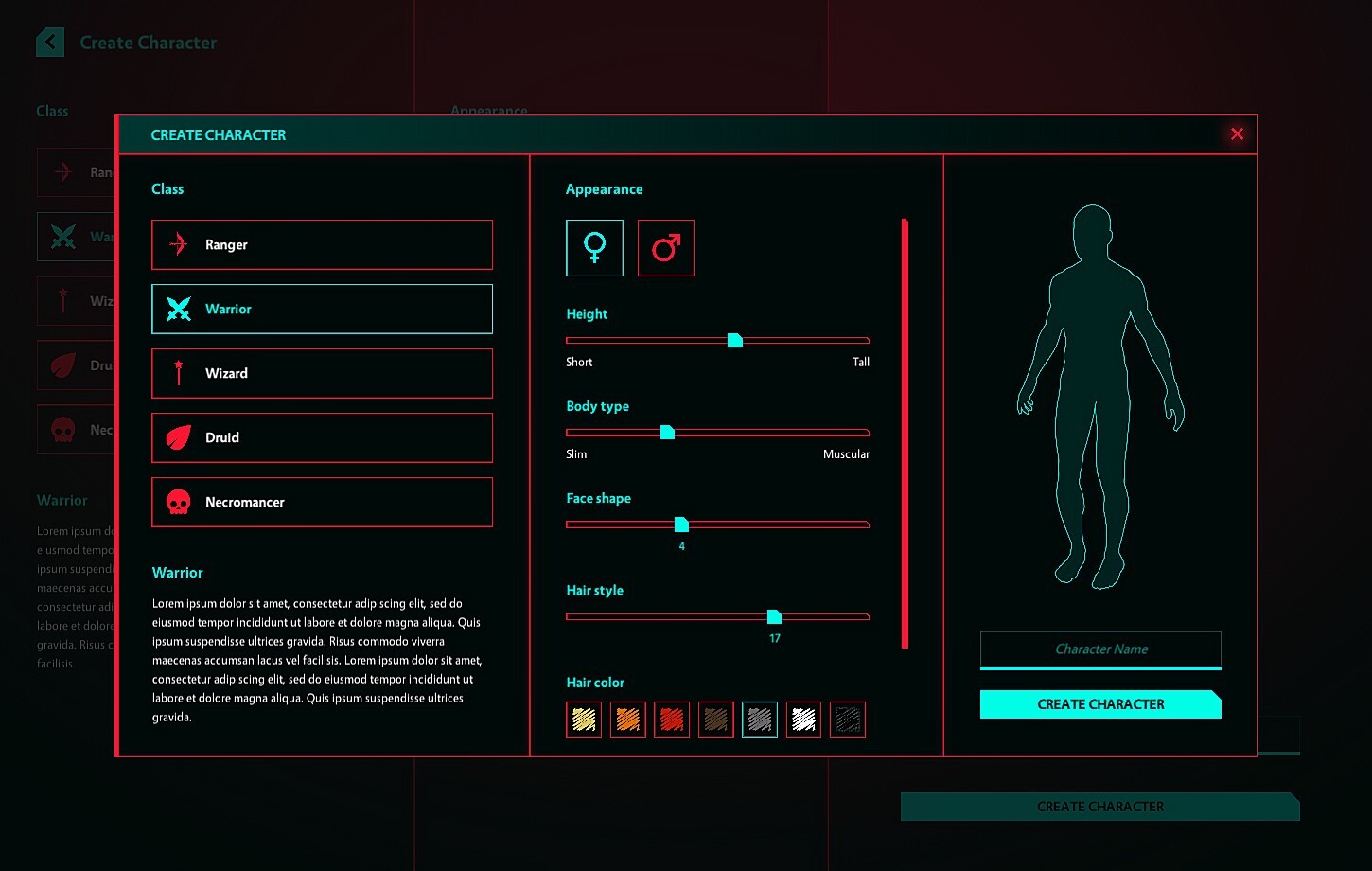Click the Necromancer skull icon
The image size is (1372, 871).
pos(177,502)
